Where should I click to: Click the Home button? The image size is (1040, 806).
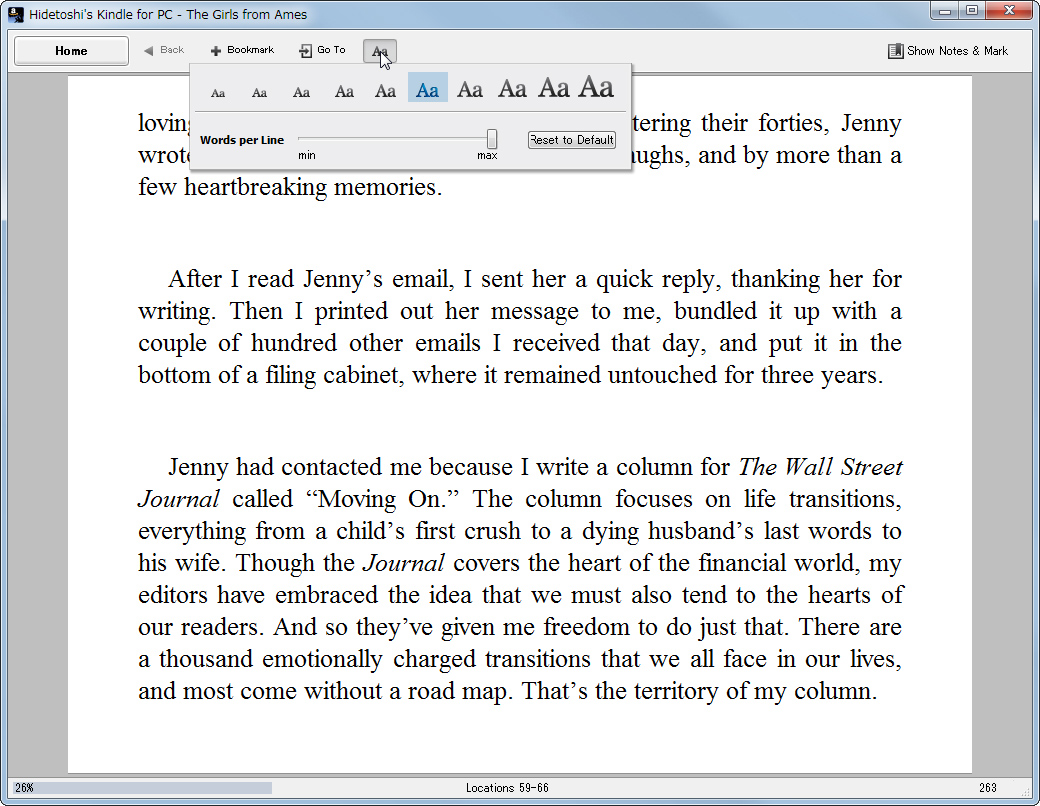point(72,51)
